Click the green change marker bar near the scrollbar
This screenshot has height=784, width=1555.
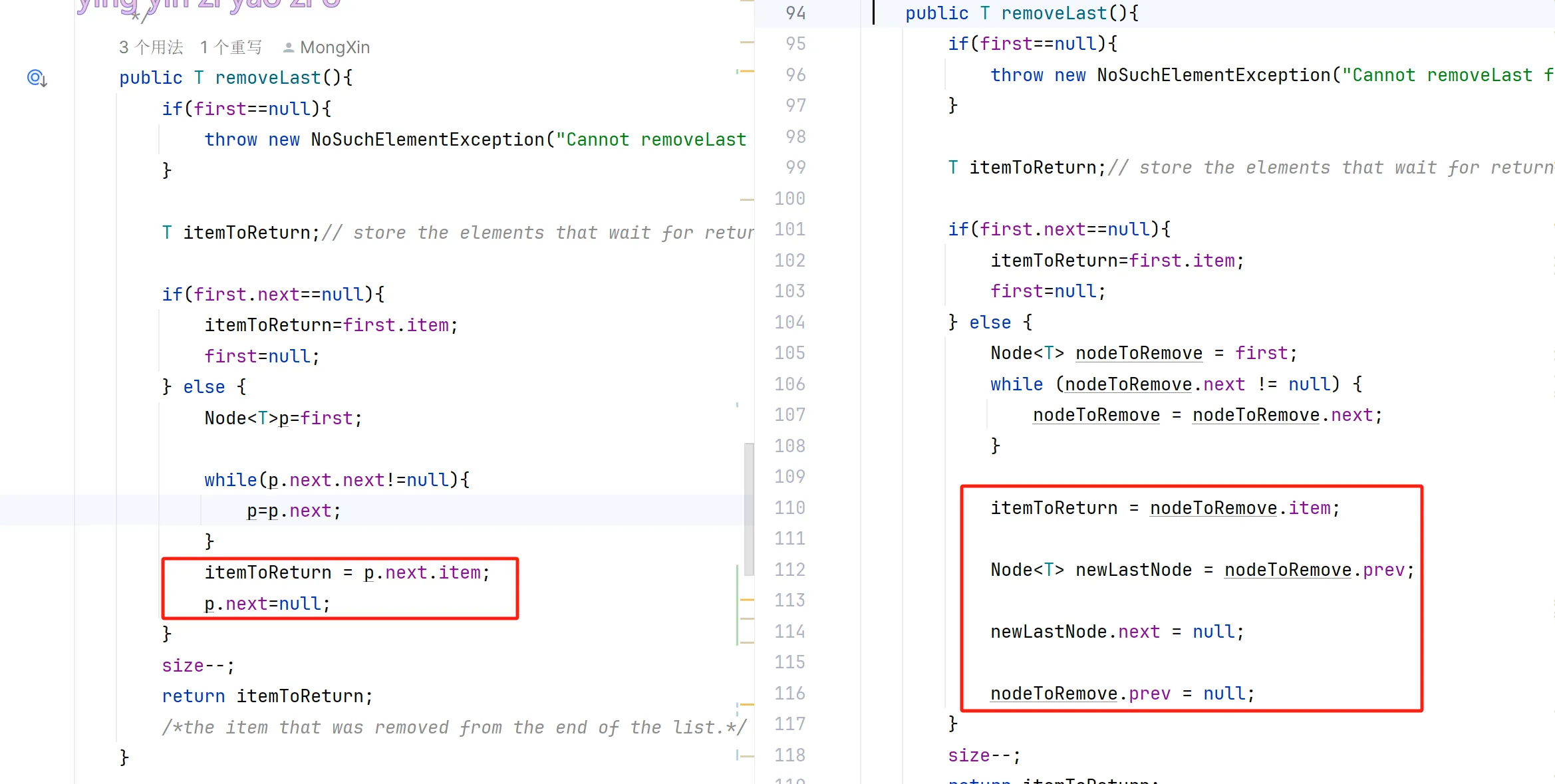pyautogui.click(x=738, y=605)
